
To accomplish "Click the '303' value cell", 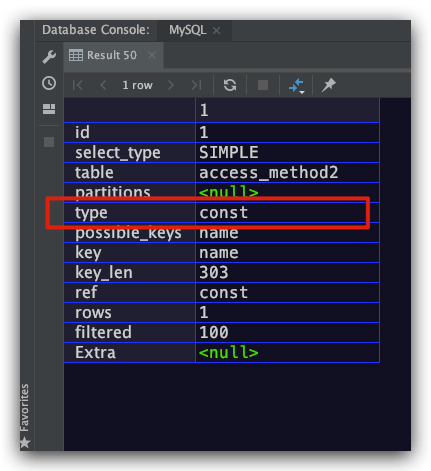I will 287,273.
